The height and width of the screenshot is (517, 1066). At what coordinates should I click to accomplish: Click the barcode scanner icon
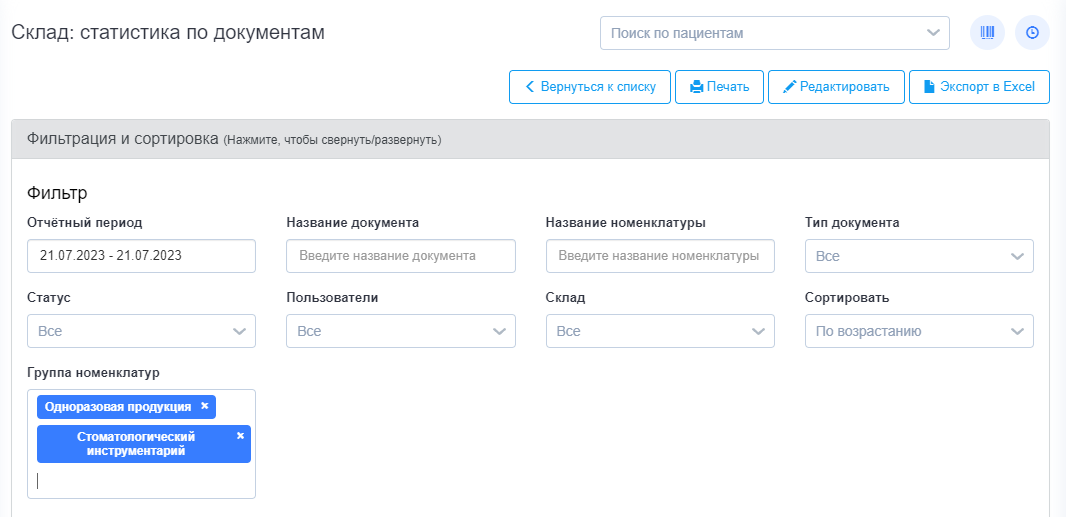tap(987, 33)
